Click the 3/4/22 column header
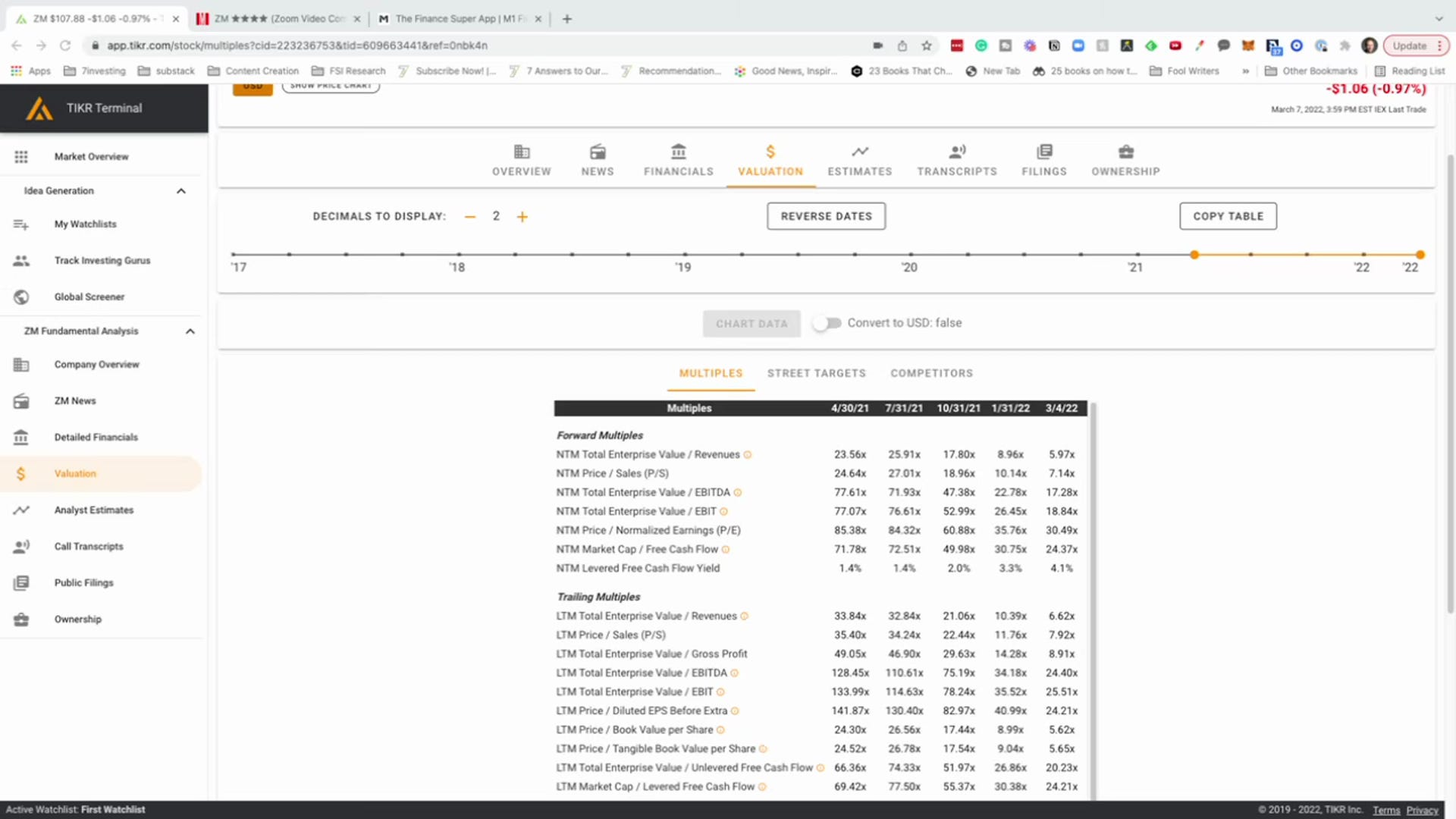 click(x=1062, y=409)
